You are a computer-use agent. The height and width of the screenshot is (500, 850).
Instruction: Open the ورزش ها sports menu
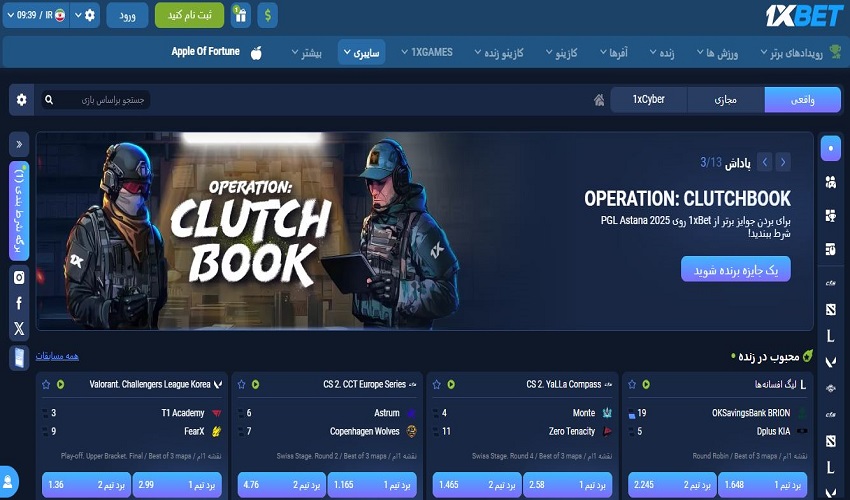click(x=718, y=53)
